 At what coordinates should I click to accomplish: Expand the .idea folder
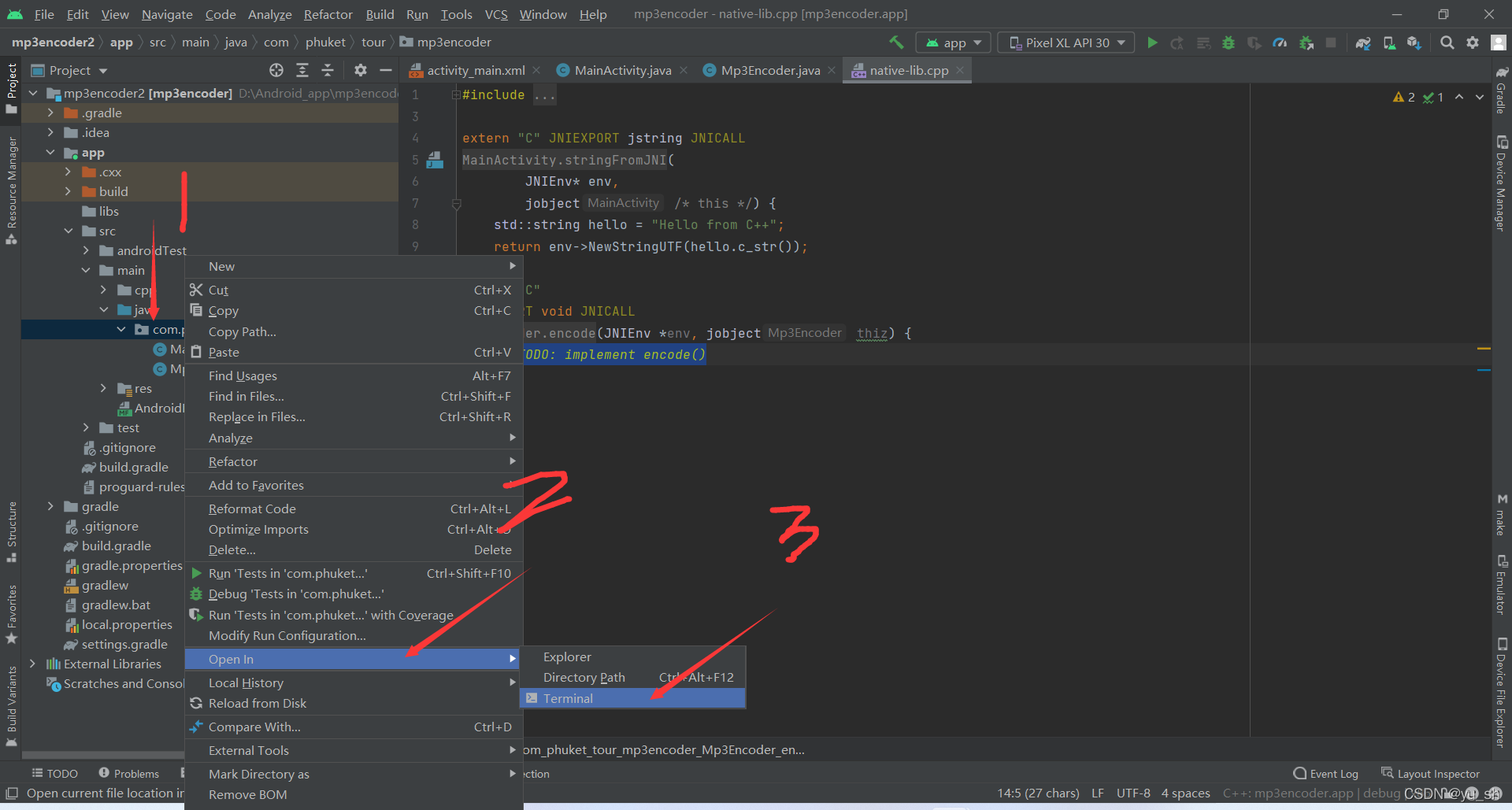pyautogui.click(x=50, y=132)
